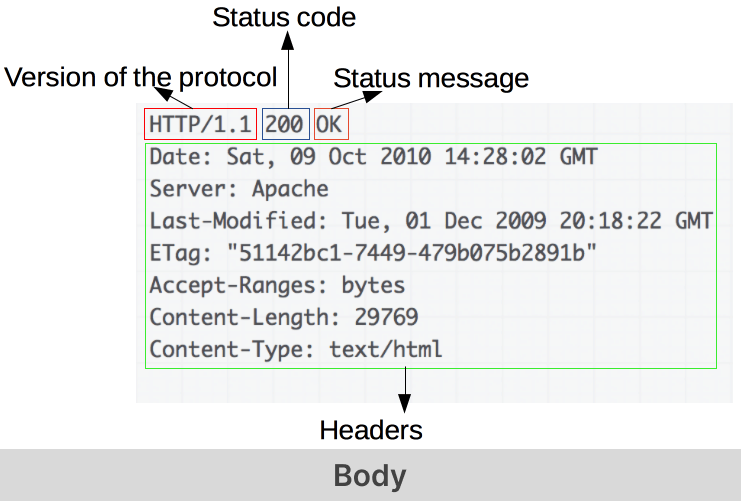The image size is (741, 501).
Task: Select the HTTP/1.1 protocol version box
Action: (201, 124)
